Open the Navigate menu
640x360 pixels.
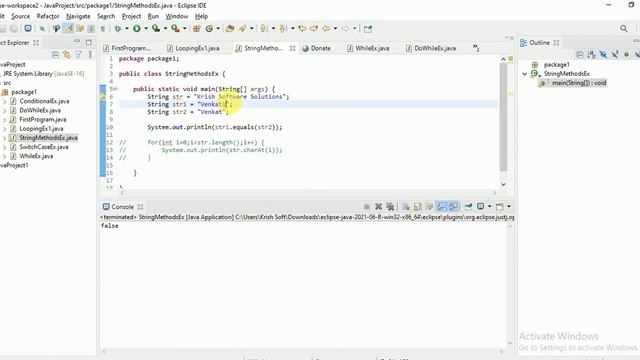pos(78,16)
